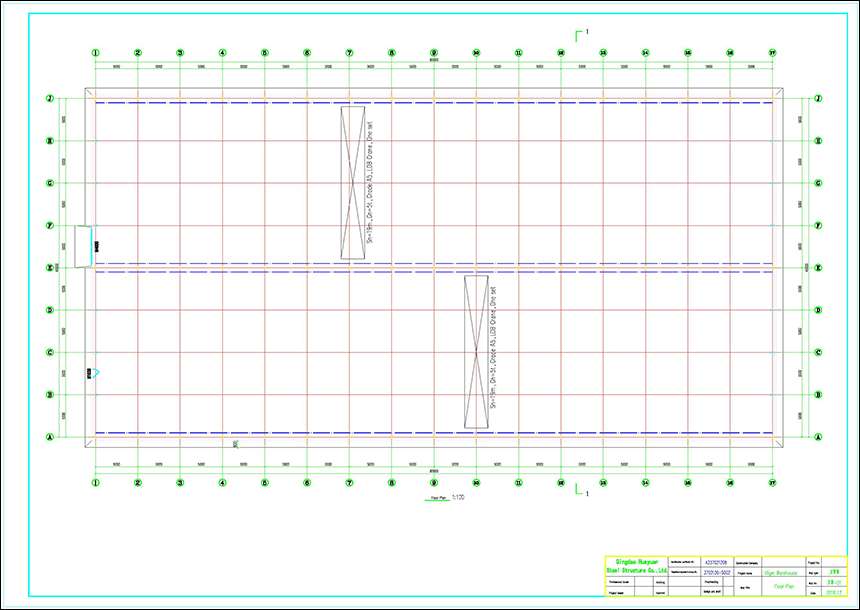
Task: Click the cyan door swing on left wall
Action: (96, 373)
